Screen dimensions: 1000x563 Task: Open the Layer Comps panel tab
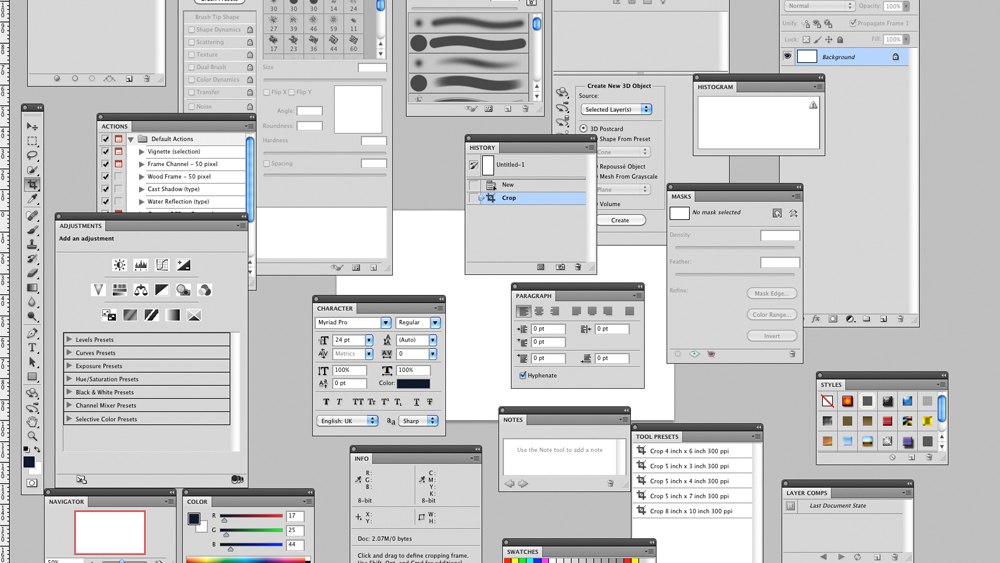click(807, 493)
